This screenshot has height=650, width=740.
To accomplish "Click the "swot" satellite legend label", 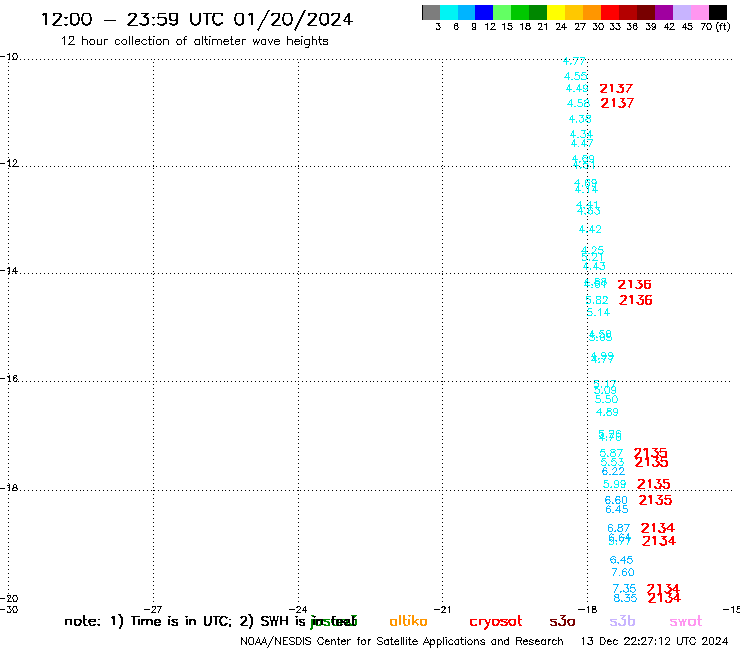I will (686, 621).
